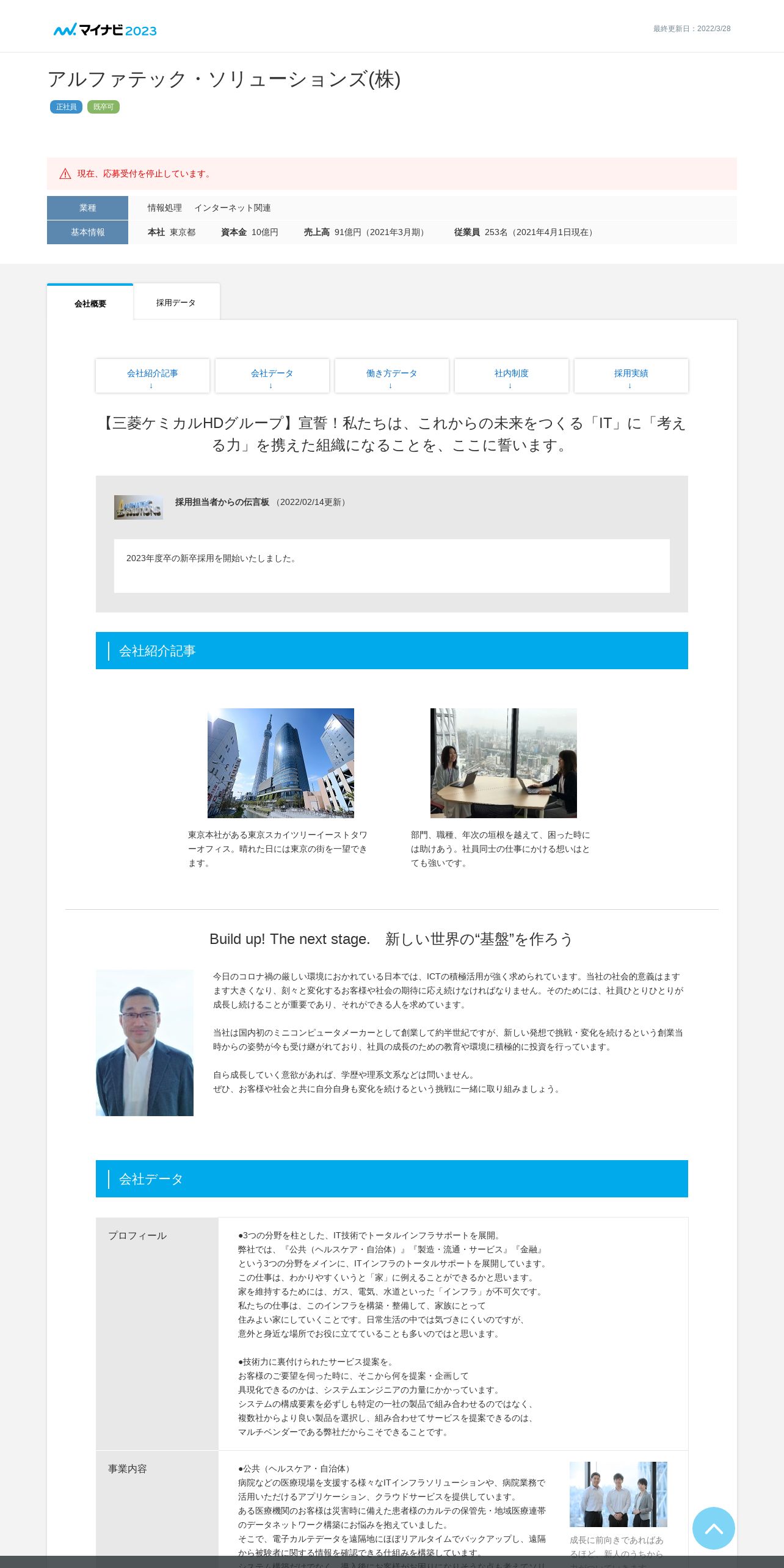The image size is (784, 1568).
Task: Click the 業種 row label
Action: pos(87,208)
